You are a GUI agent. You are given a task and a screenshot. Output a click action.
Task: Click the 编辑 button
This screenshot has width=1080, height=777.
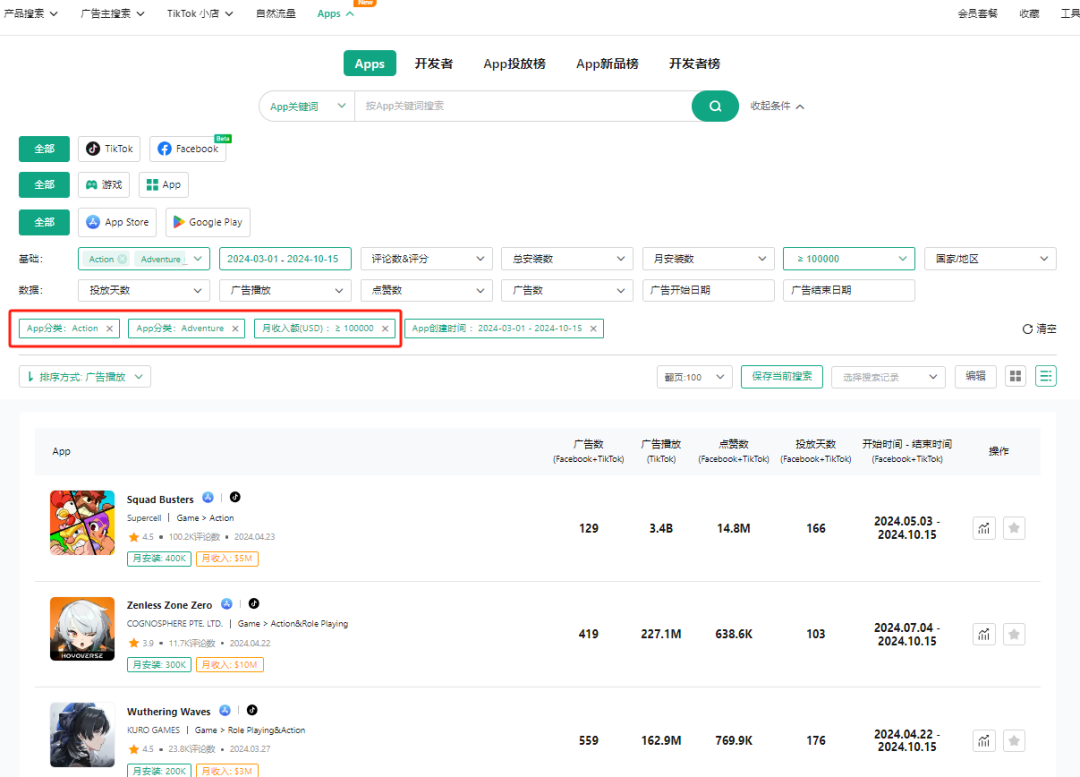coord(975,376)
